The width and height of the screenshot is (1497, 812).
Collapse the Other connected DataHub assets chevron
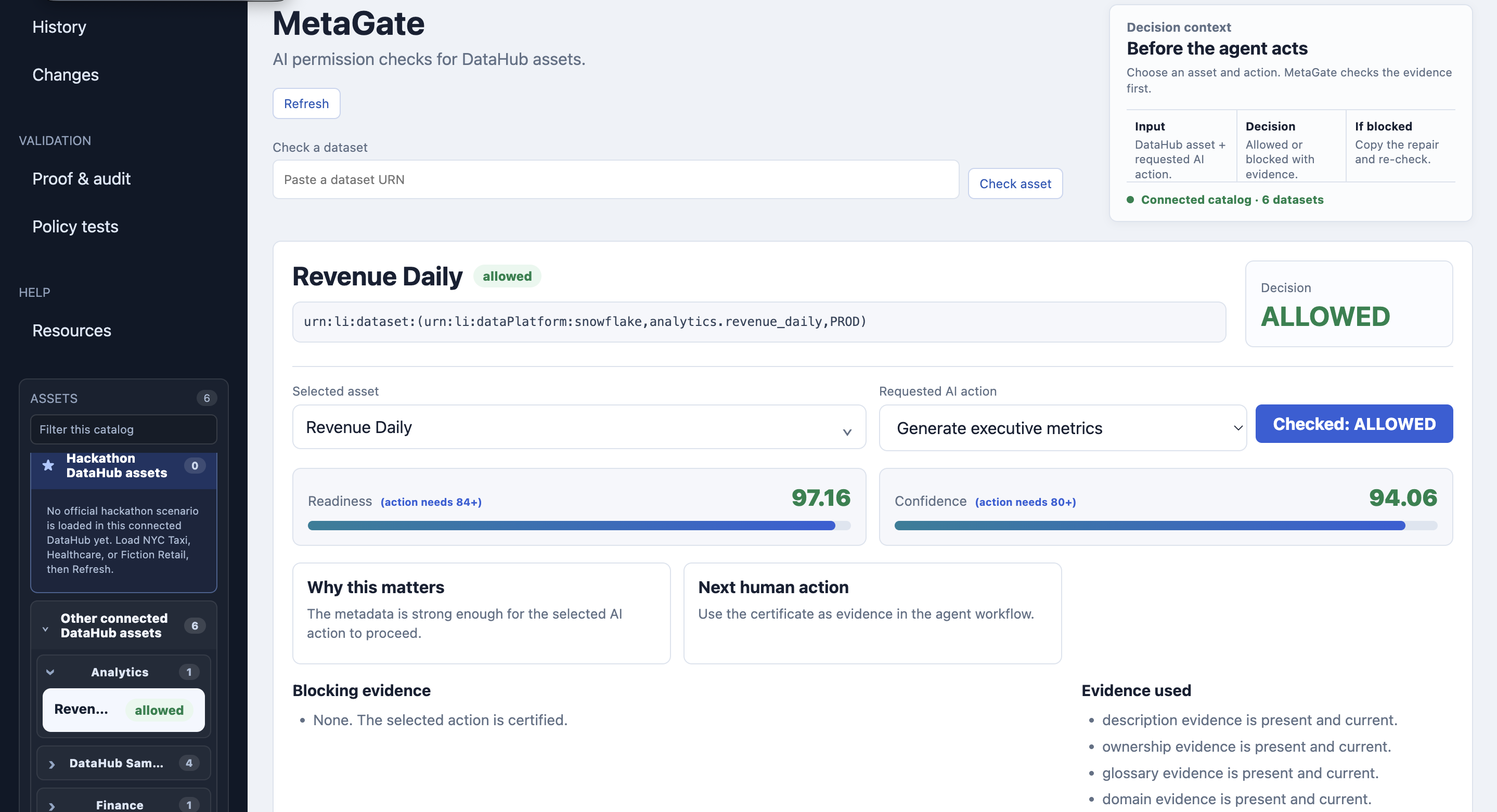click(x=45, y=628)
